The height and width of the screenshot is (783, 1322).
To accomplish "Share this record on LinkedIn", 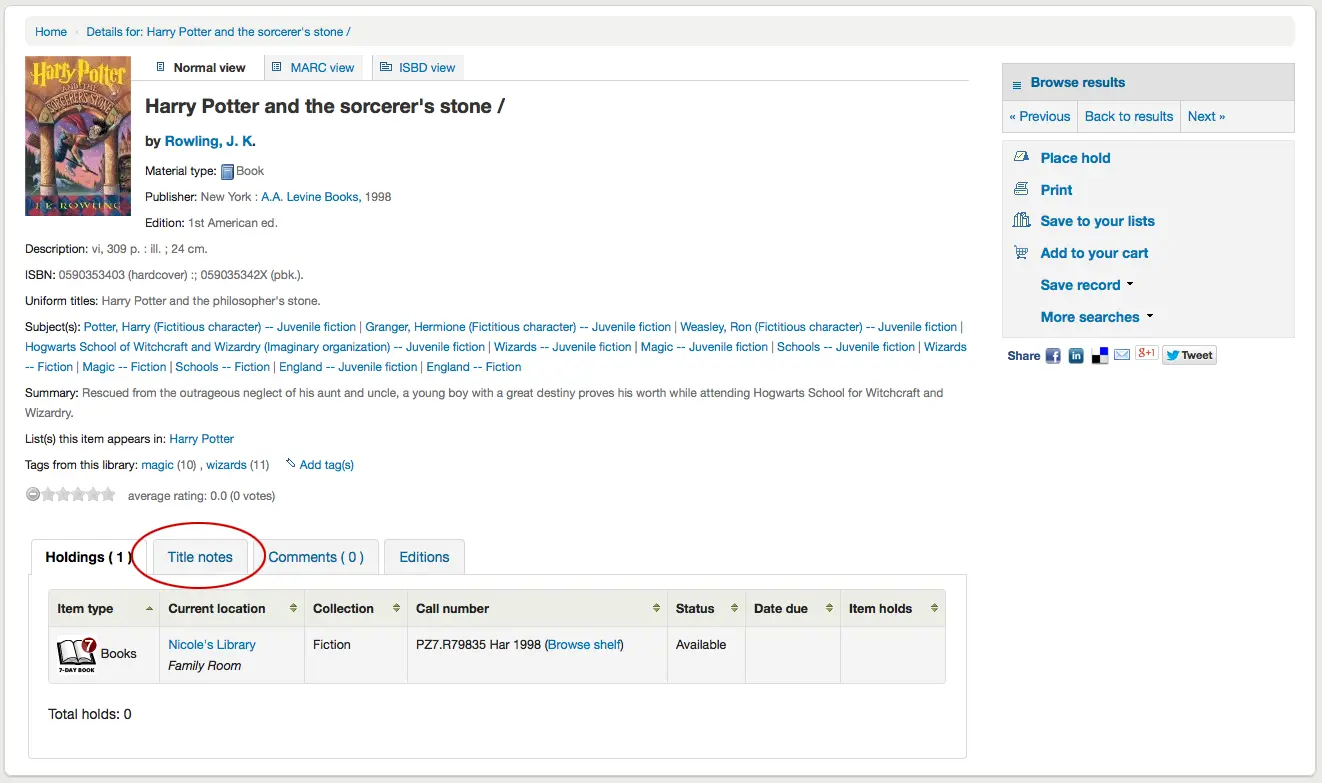I will click(x=1076, y=355).
